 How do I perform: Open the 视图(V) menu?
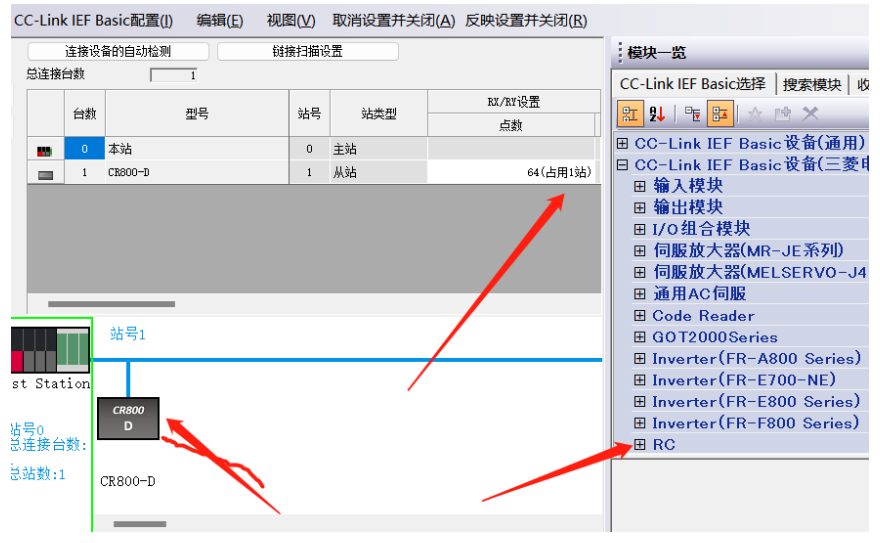click(291, 21)
